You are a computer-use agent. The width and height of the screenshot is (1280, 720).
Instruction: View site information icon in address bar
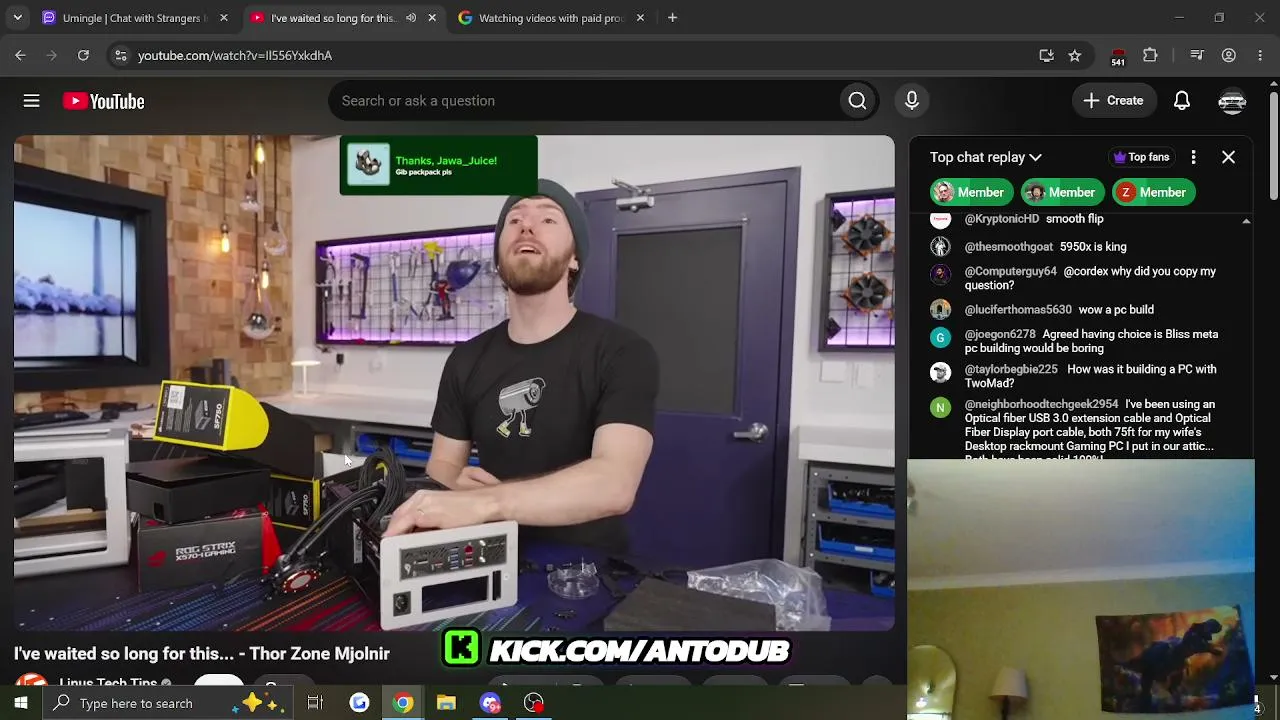point(120,56)
